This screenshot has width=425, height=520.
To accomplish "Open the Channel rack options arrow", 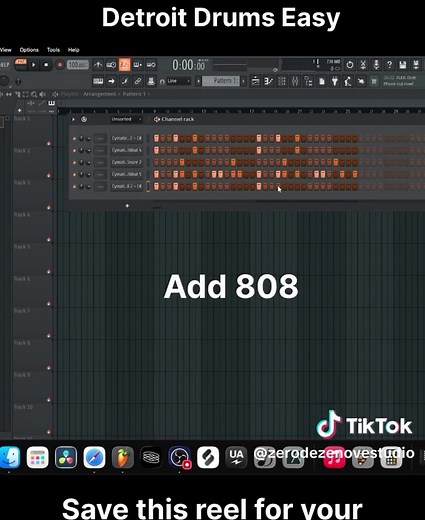I will tap(74, 119).
